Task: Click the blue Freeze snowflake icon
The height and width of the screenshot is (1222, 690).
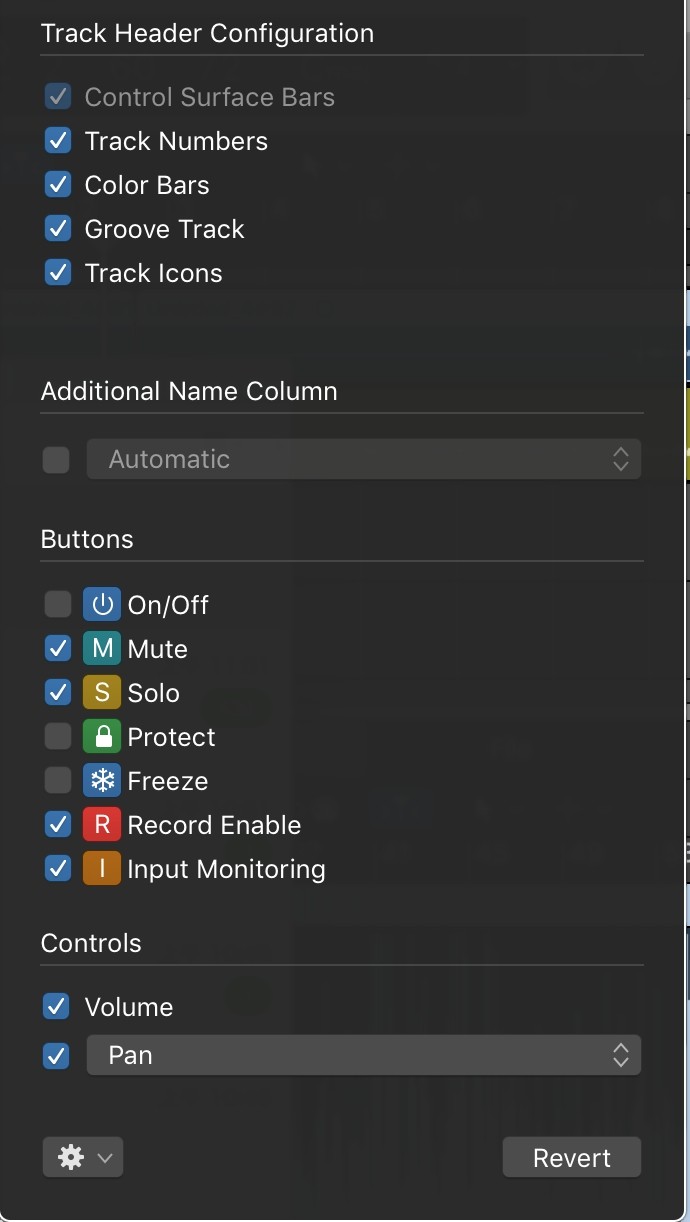Action: (x=102, y=781)
